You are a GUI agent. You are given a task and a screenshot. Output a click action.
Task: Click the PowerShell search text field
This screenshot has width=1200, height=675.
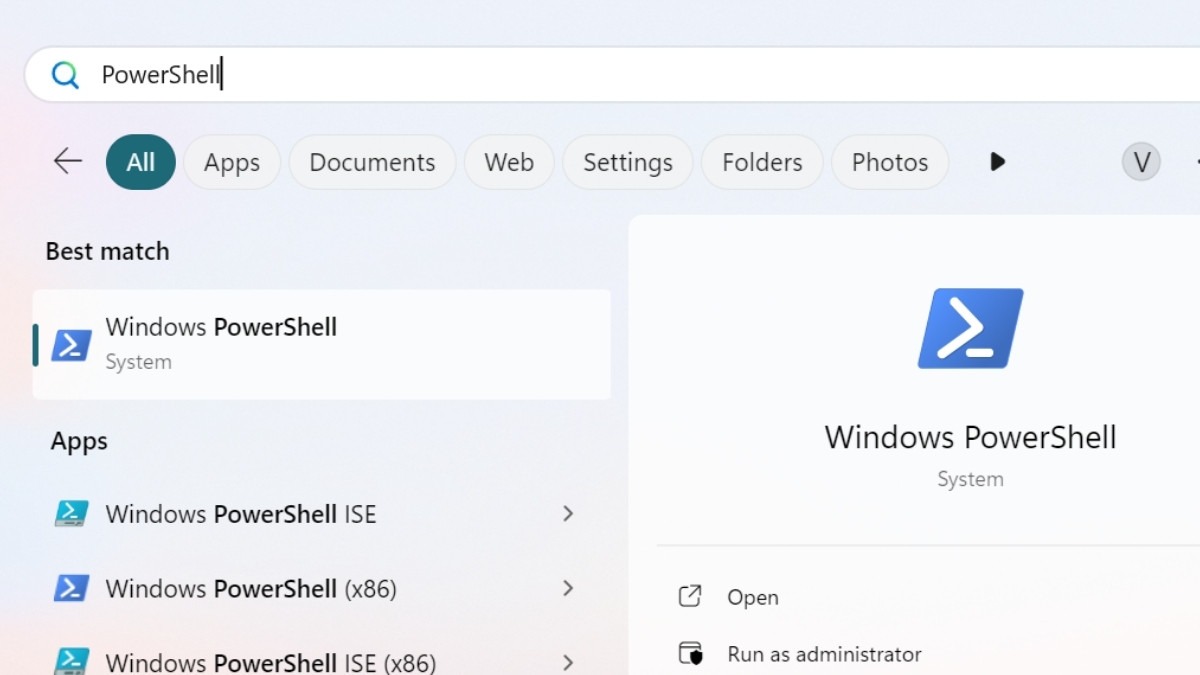pyautogui.click(x=612, y=75)
